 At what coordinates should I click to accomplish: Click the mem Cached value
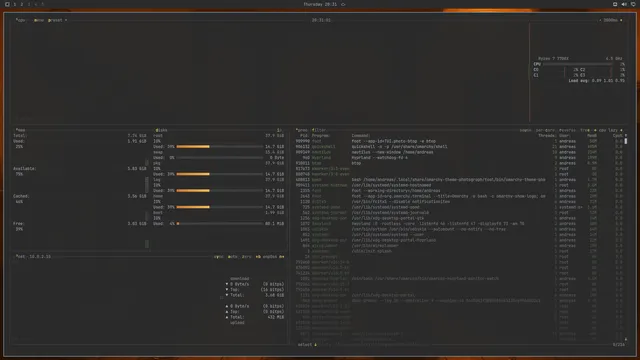tap(137, 196)
